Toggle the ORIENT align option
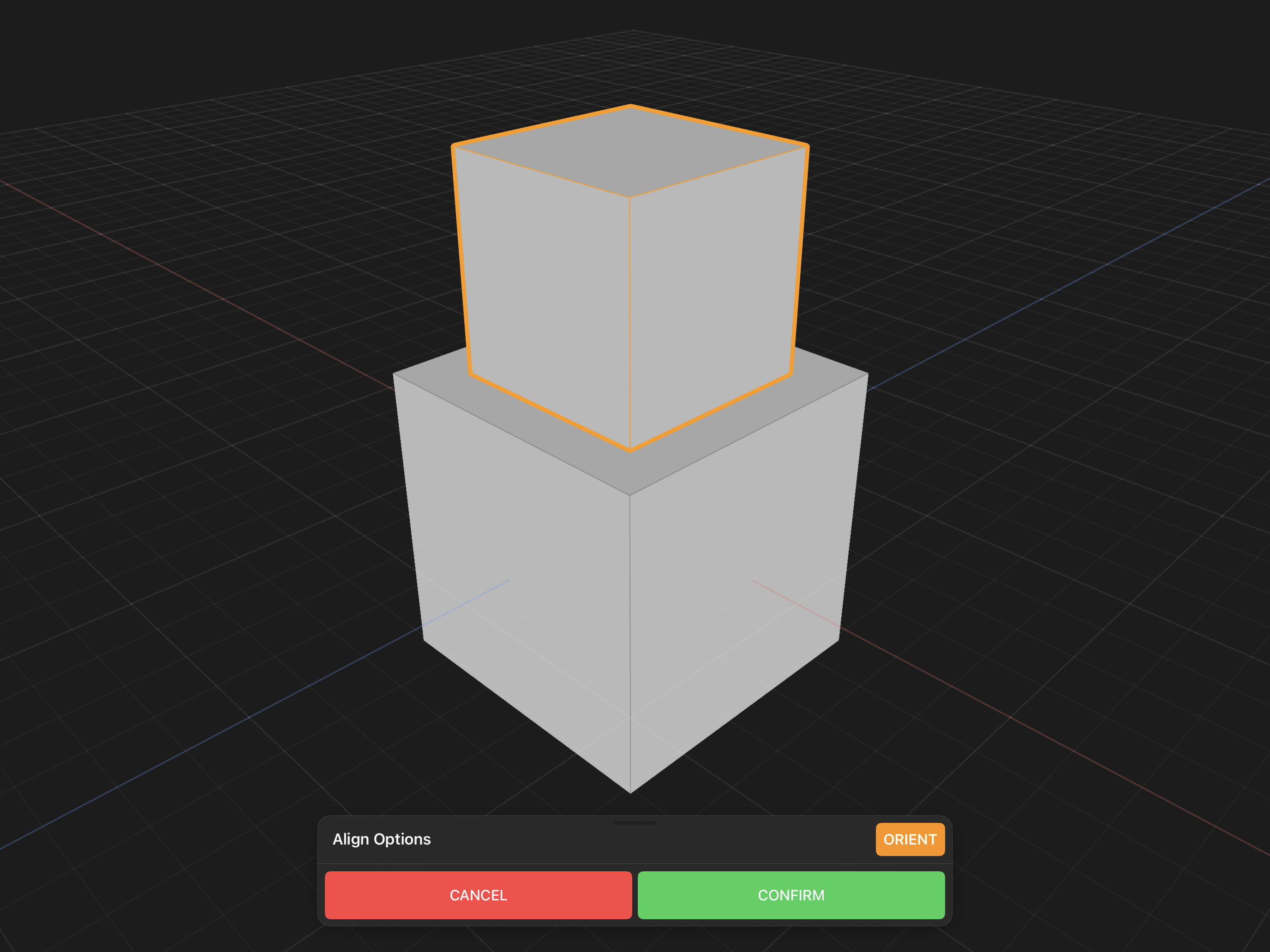1270x952 pixels. pyautogui.click(x=910, y=839)
